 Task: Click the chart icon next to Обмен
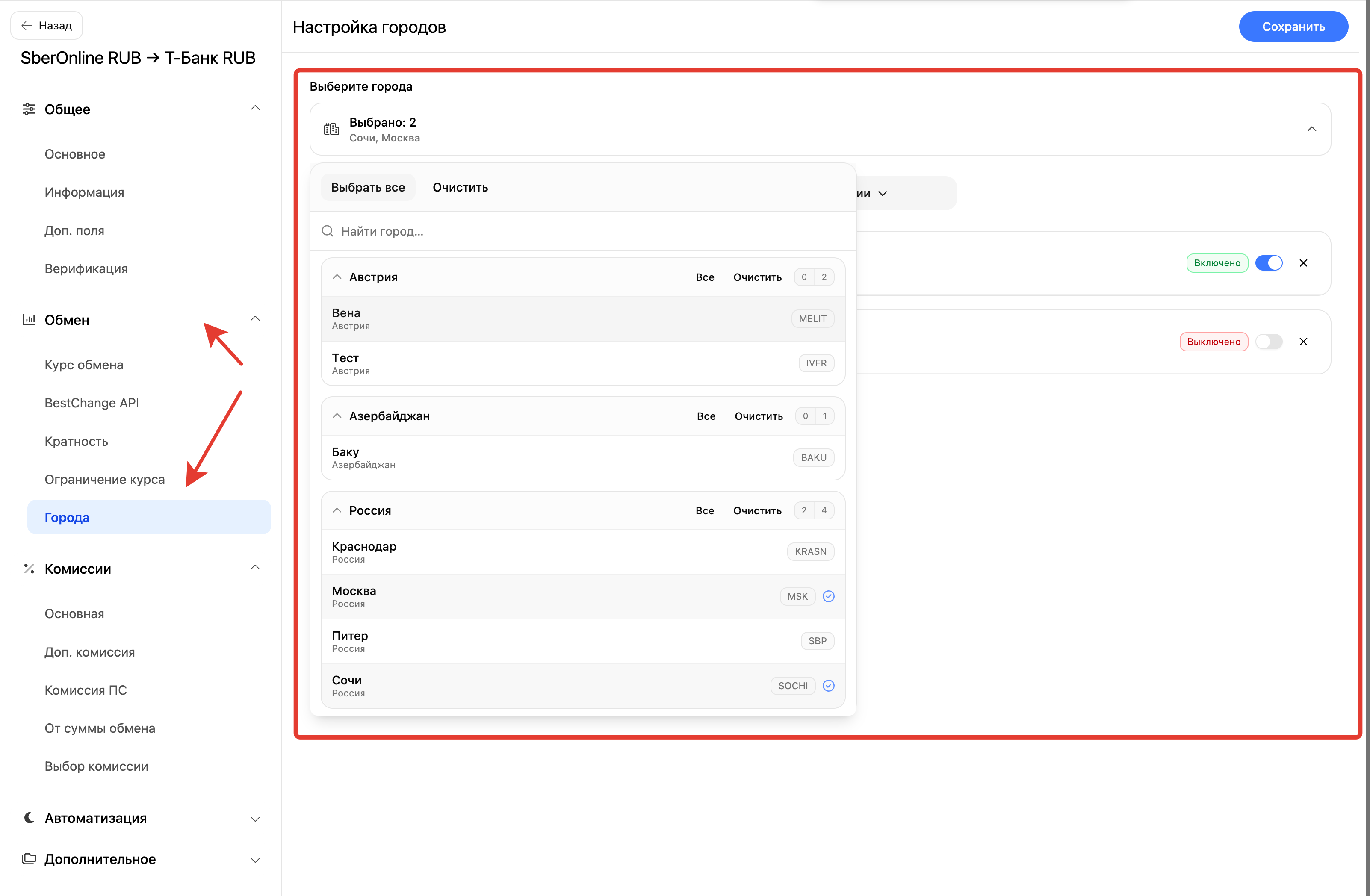tap(29, 320)
